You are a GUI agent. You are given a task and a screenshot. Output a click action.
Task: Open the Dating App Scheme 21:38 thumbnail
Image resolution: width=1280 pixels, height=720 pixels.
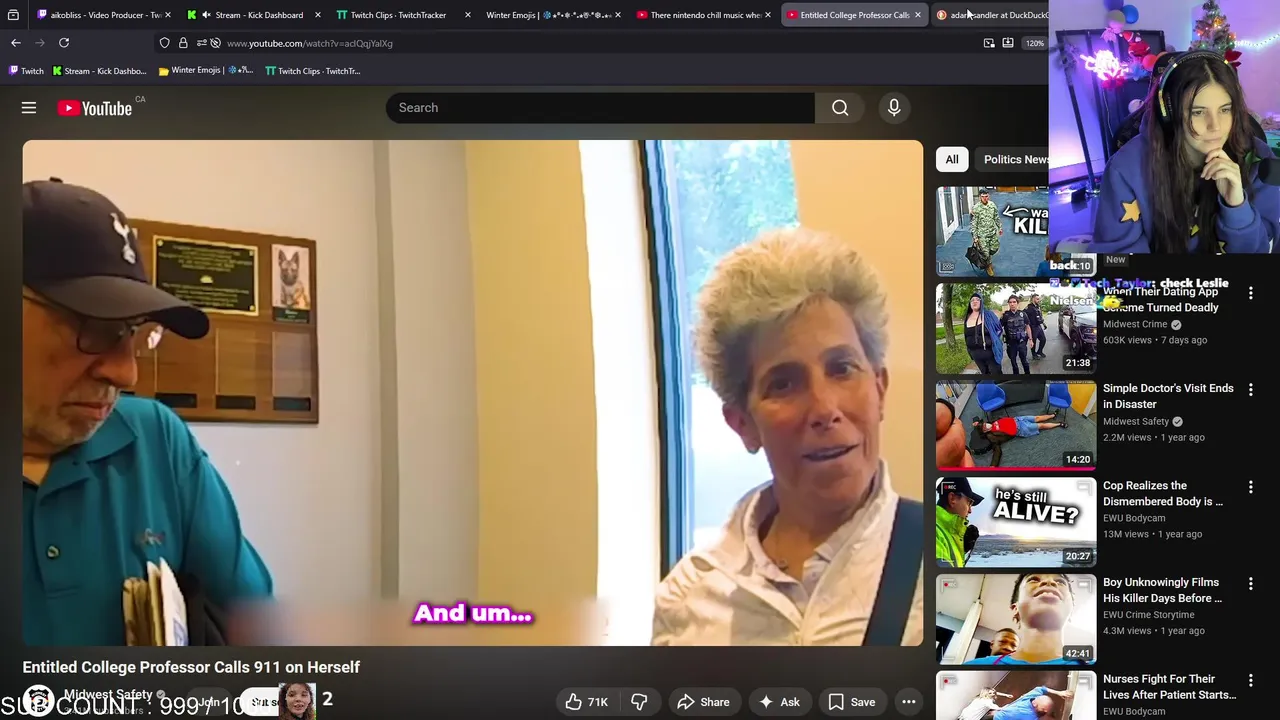1016,328
